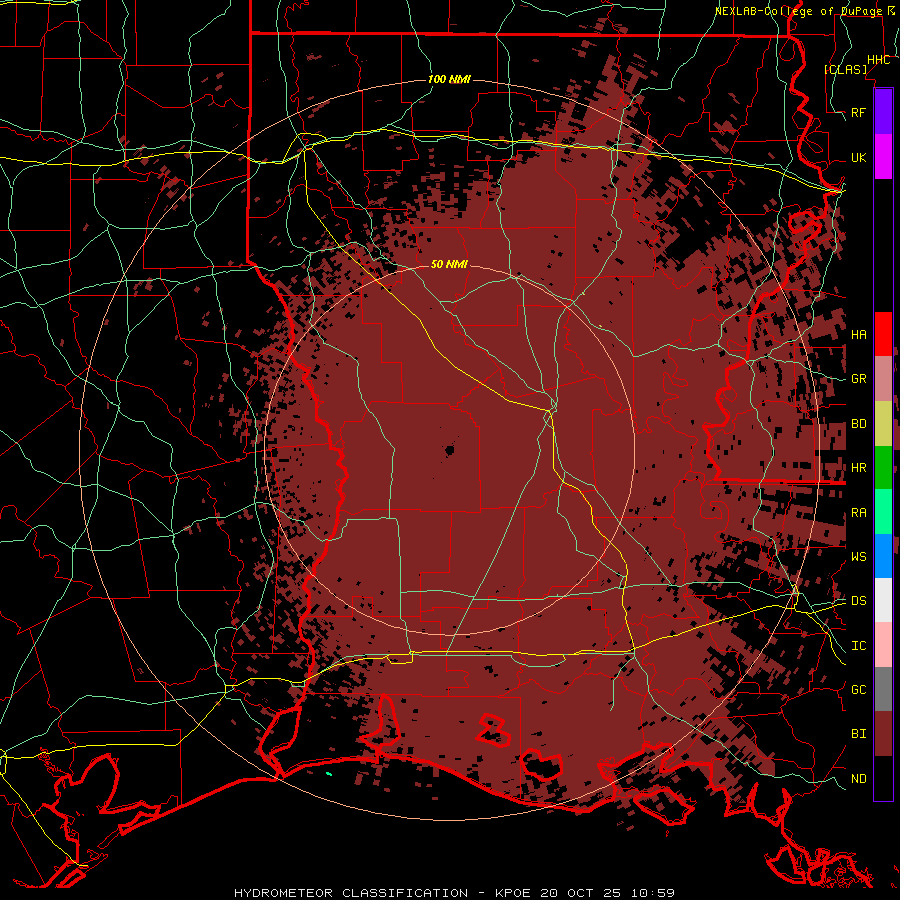Click the 'HHC' product code label
900x900 pixels.
879,60
